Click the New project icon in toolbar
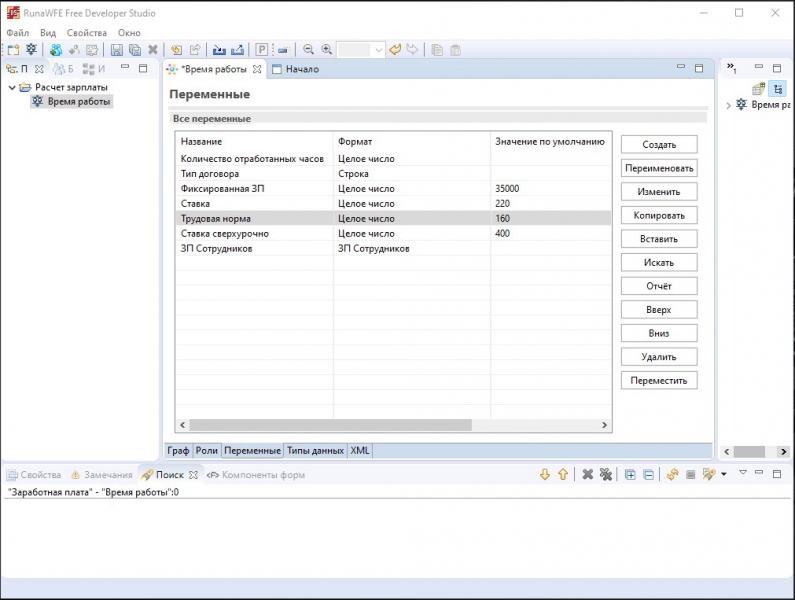The width and height of the screenshot is (795, 600). click(x=13, y=49)
